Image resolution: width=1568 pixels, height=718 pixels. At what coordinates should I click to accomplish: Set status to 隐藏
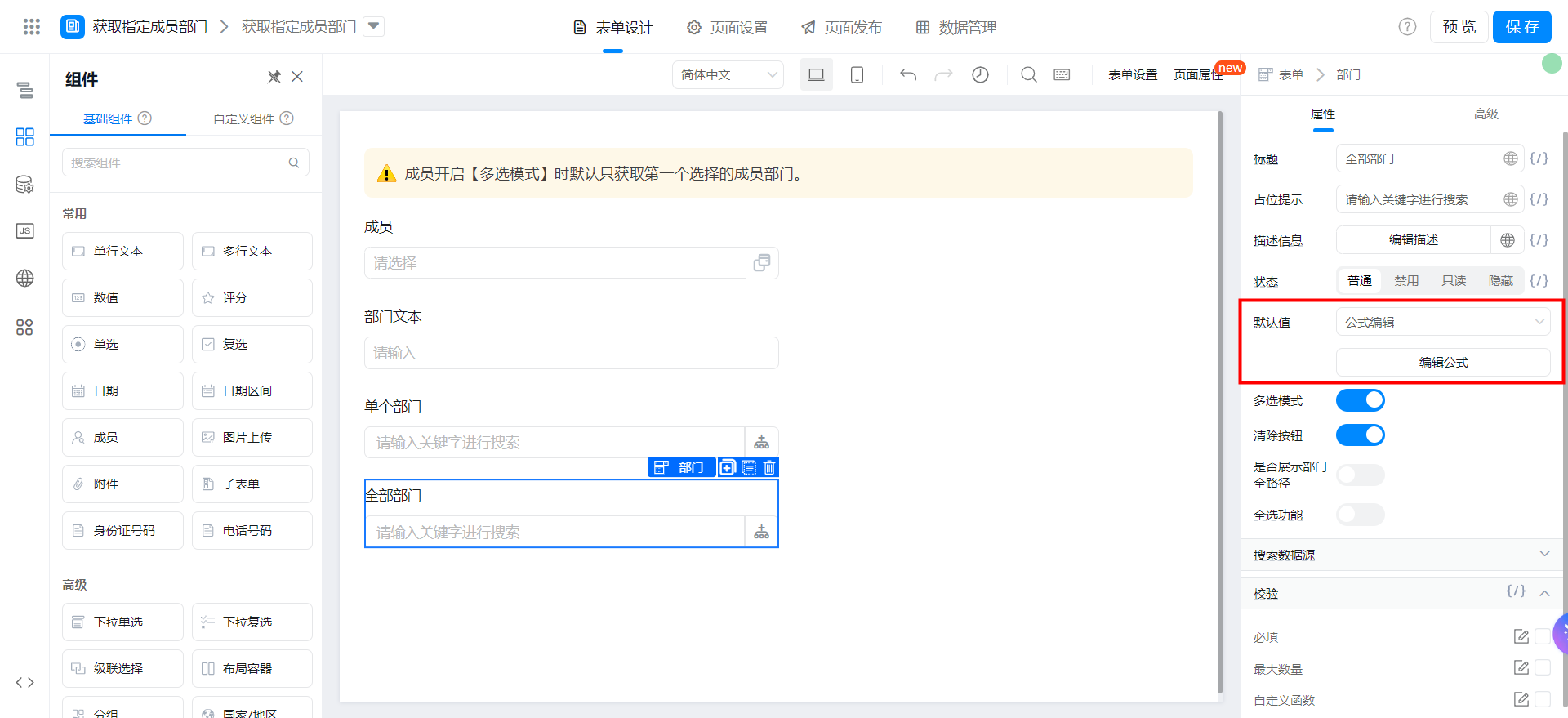(1500, 280)
